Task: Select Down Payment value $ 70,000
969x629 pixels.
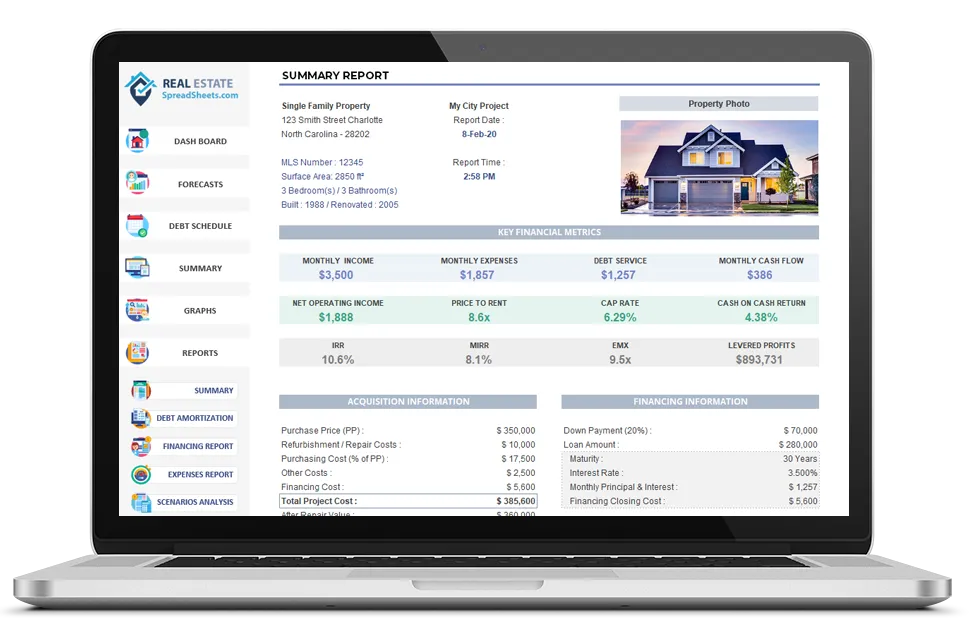Action: 801,431
